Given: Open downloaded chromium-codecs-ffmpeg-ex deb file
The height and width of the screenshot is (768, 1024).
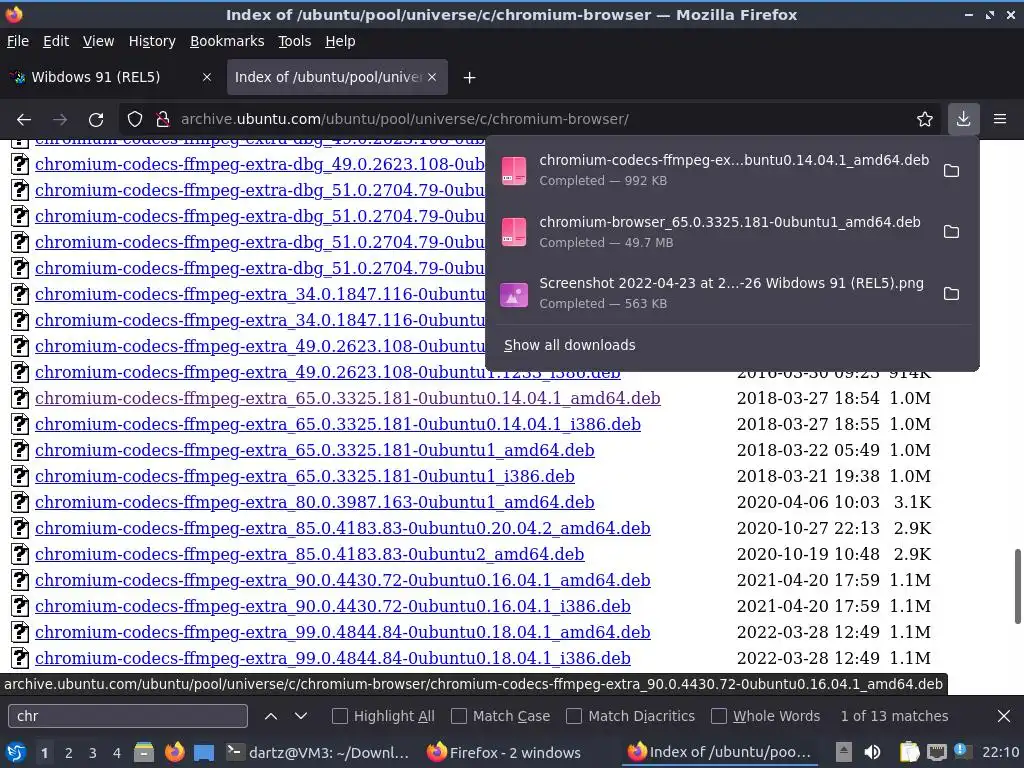Looking at the screenshot, I should (715, 170).
